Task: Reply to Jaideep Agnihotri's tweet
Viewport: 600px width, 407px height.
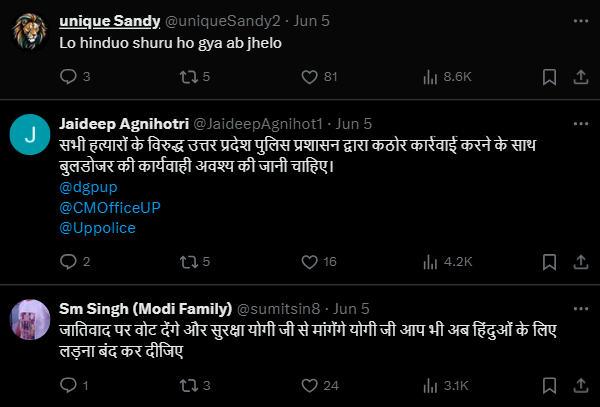Action: 69,262
